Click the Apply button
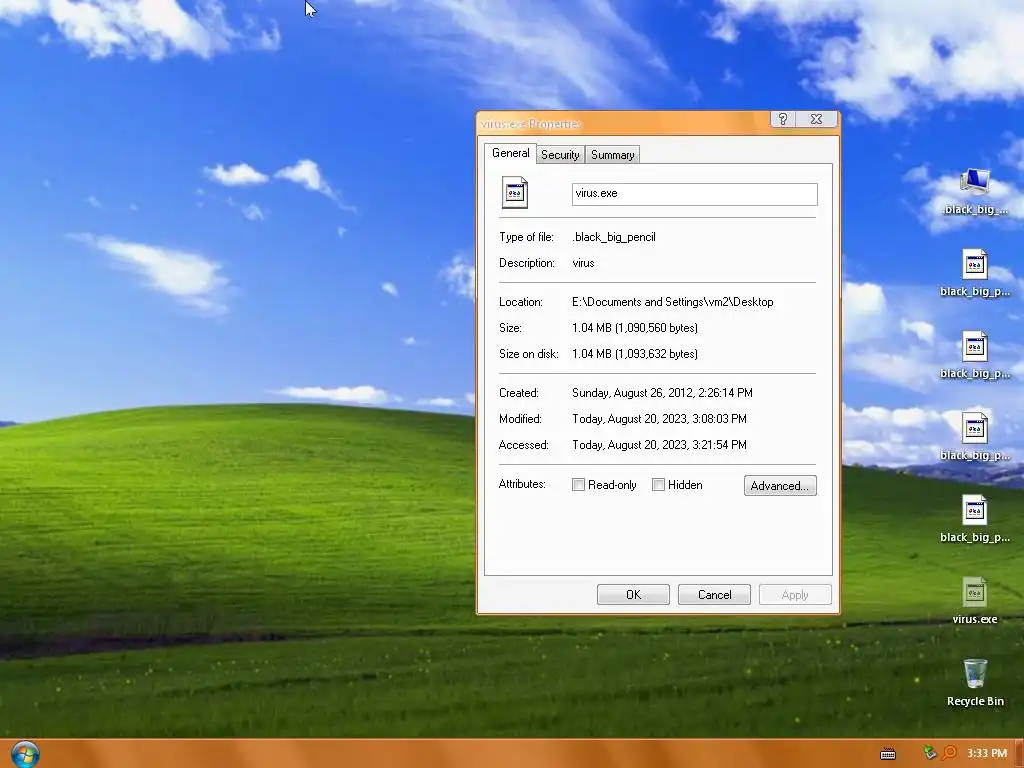Image resolution: width=1024 pixels, height=768 pixels. pos(795,594)
